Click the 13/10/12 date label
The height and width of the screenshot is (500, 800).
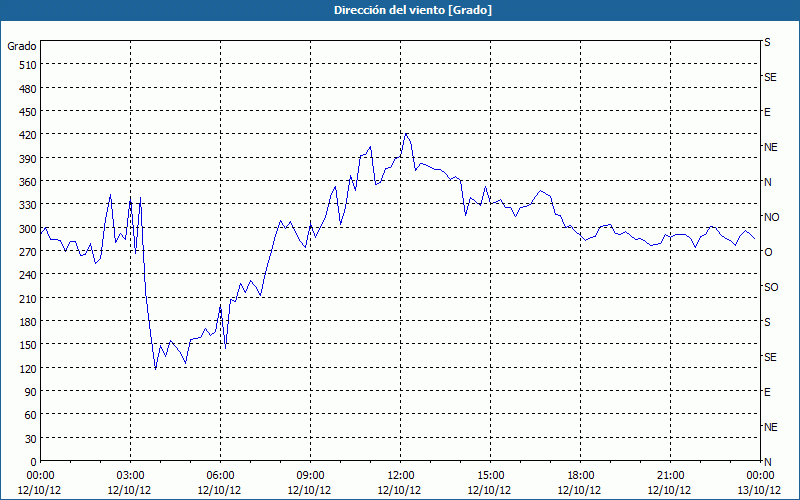pos(759,490)
